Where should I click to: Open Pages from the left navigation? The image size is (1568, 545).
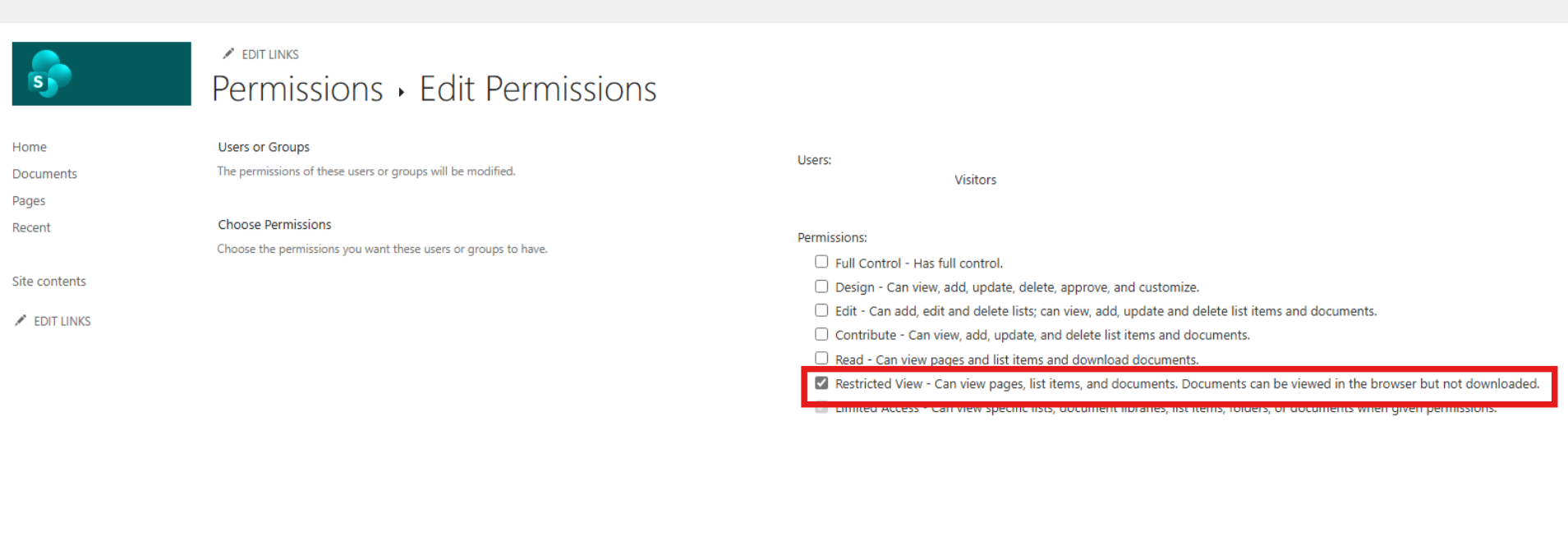(x=29, y=201)
